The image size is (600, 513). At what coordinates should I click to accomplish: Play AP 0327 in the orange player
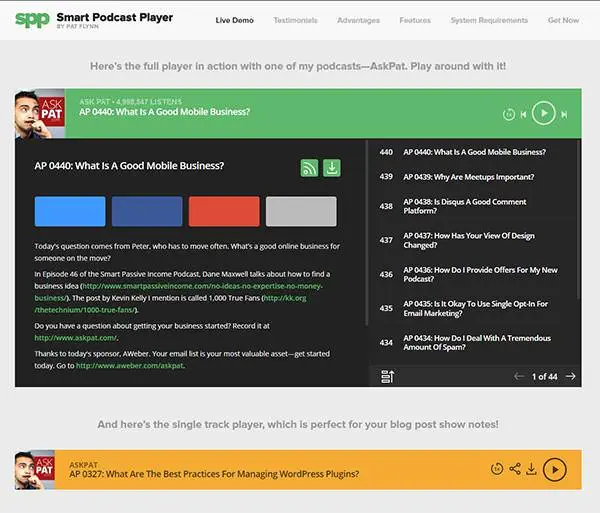pos(554,469)
